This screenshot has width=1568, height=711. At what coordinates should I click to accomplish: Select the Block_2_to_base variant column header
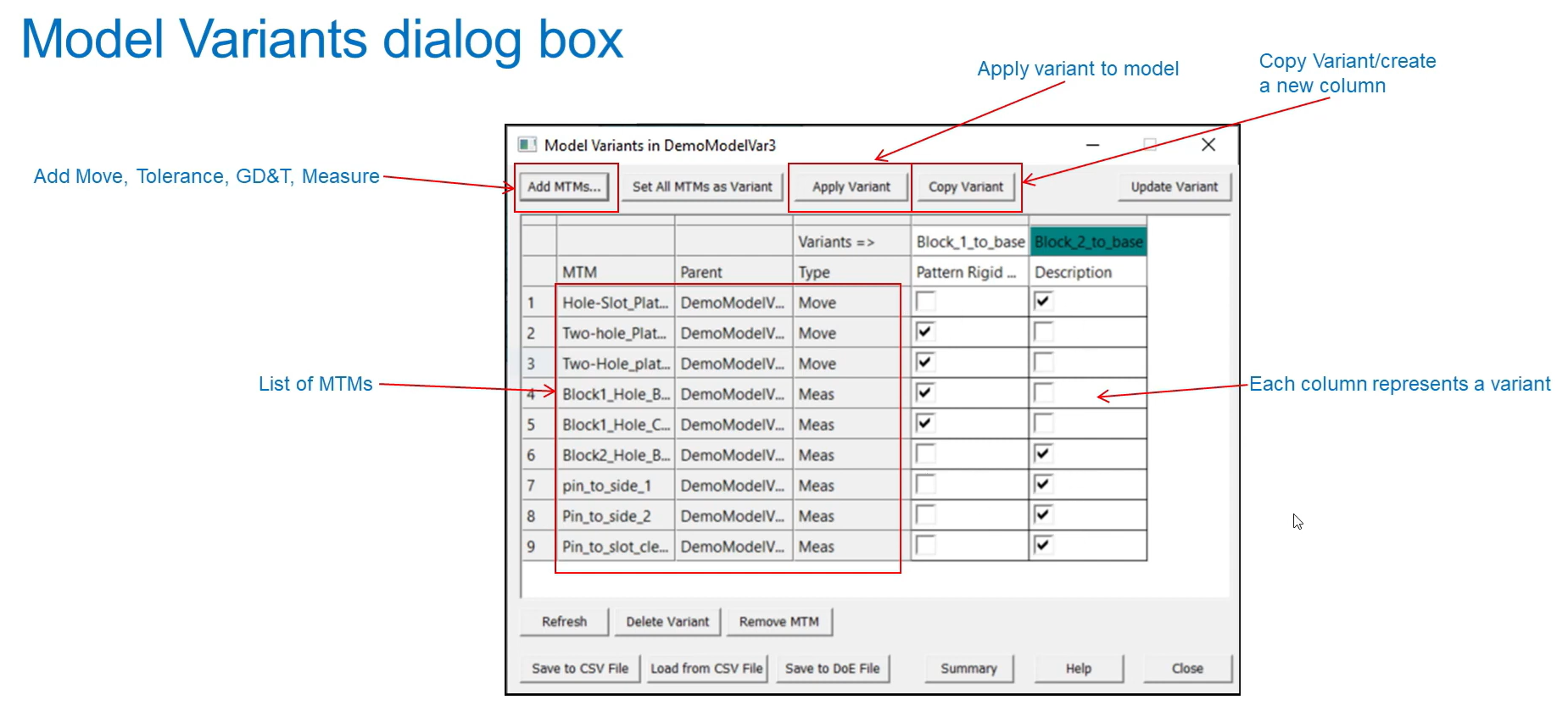tap(1088, 242)
